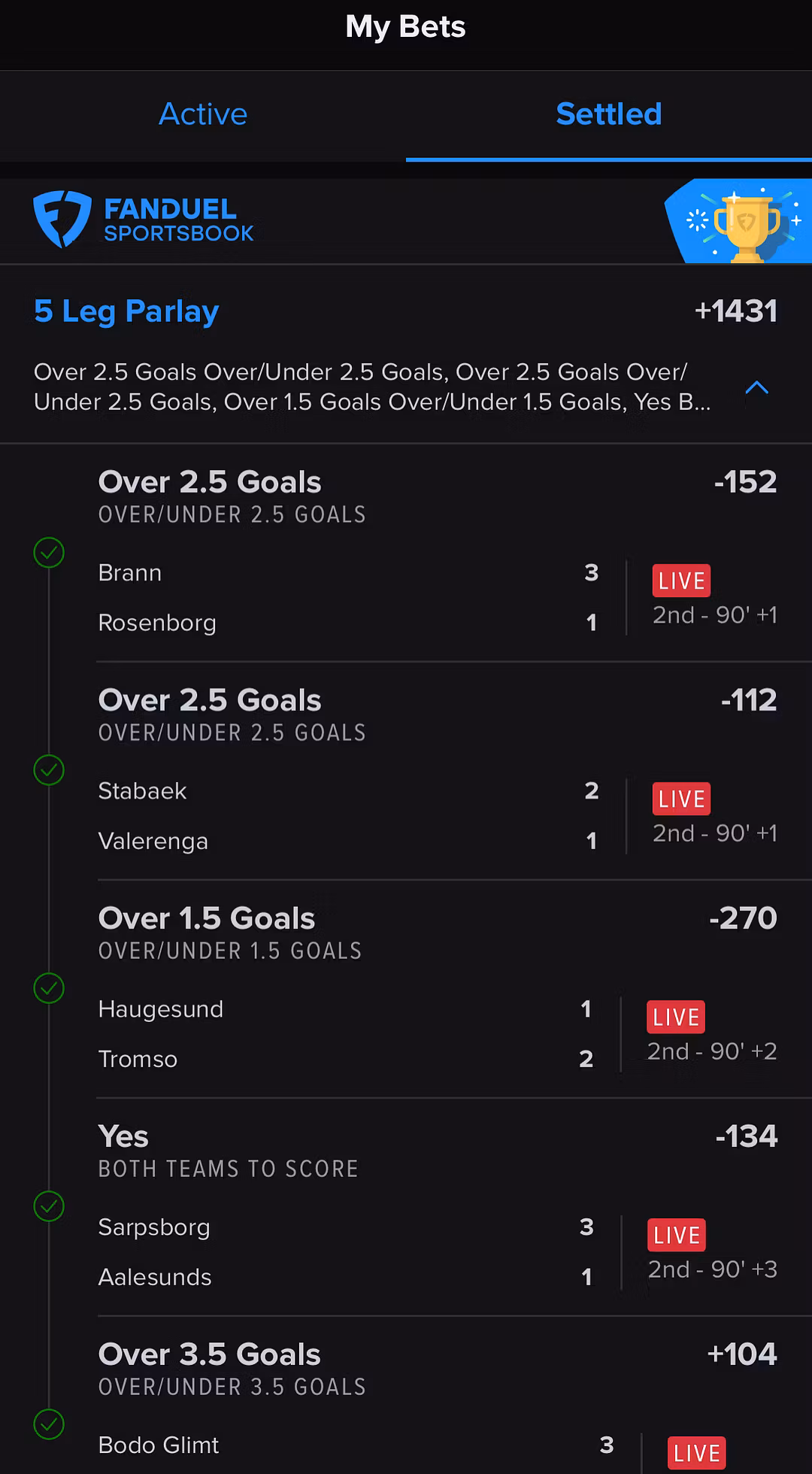
Task: Click the LIVE badge for Bodo Glimt match
Action: coord(697,1453)
